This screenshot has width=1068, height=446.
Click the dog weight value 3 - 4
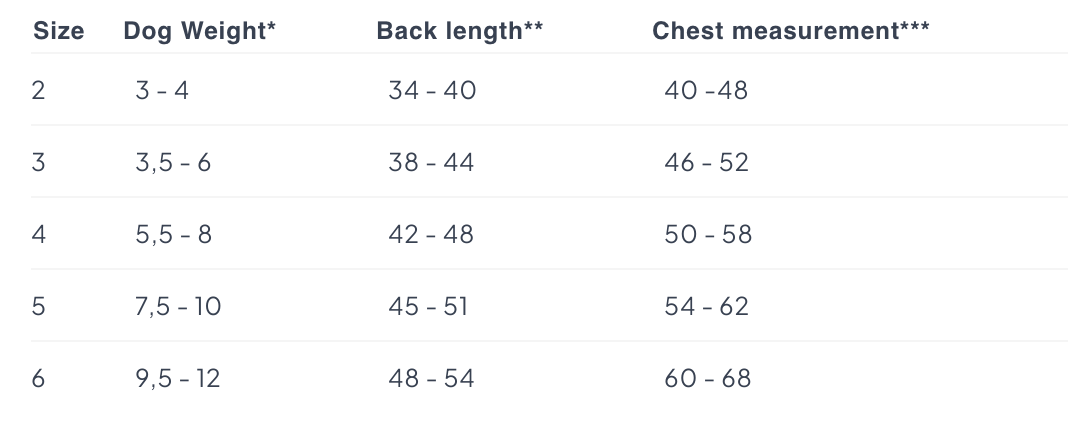pyautogui.click(x=162, y=91)
